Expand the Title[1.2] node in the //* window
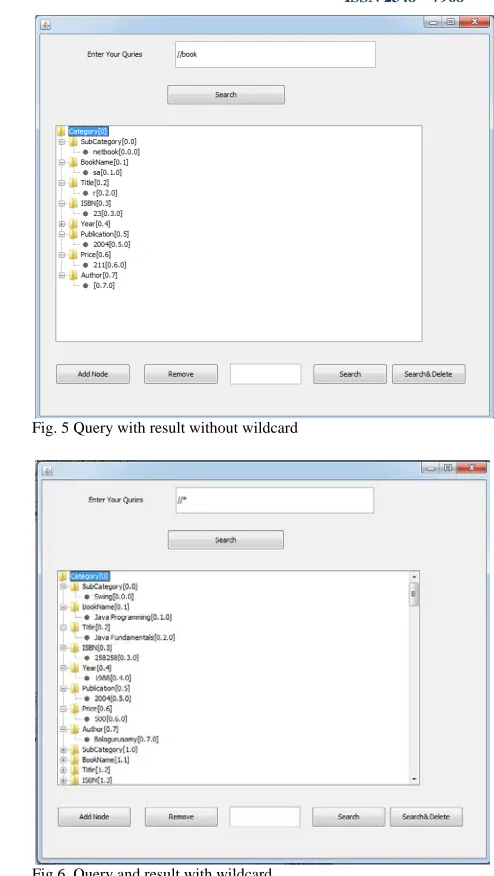Screen dimensions: 494x876 pos(64,770)
